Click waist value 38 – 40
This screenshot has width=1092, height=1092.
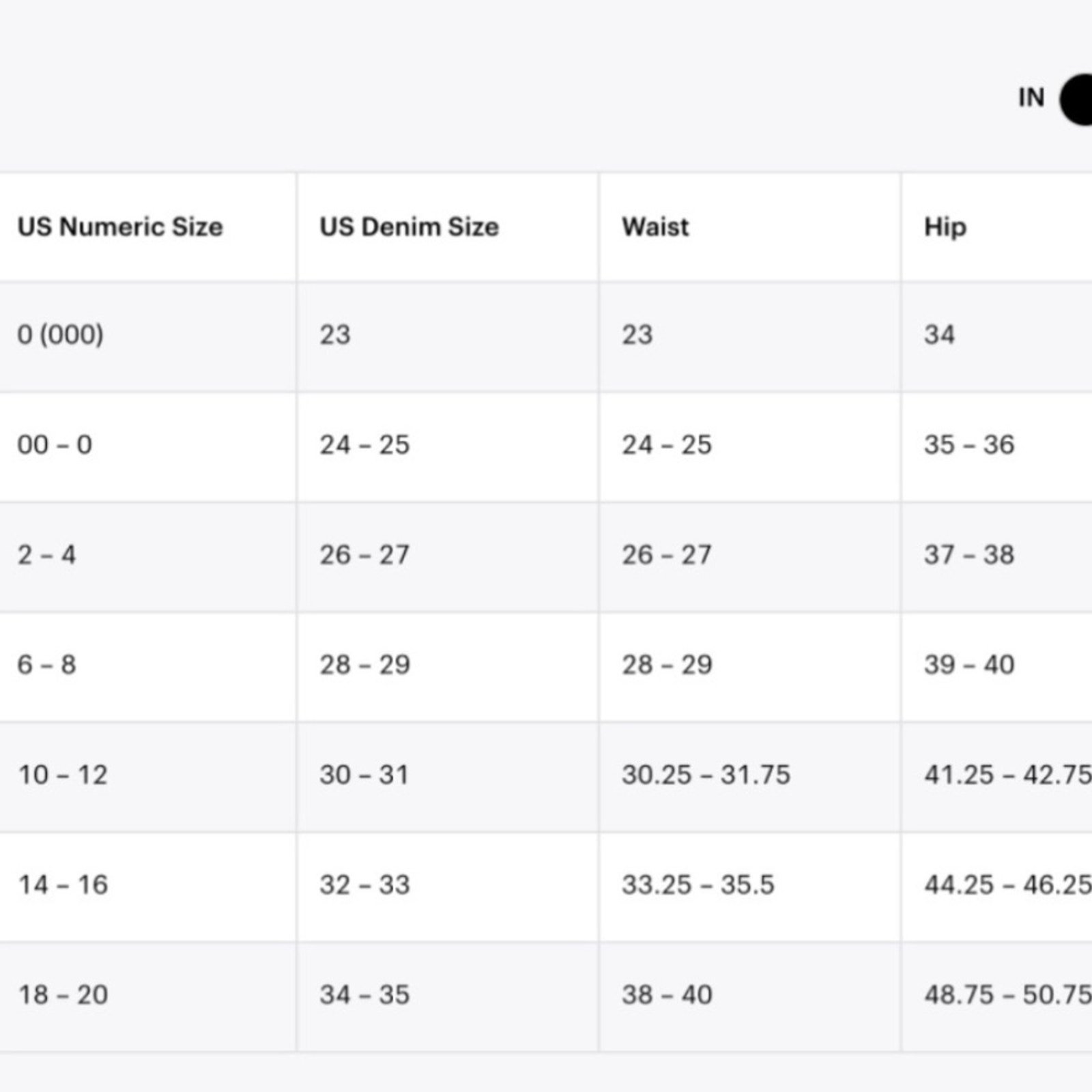pos(667,995)
